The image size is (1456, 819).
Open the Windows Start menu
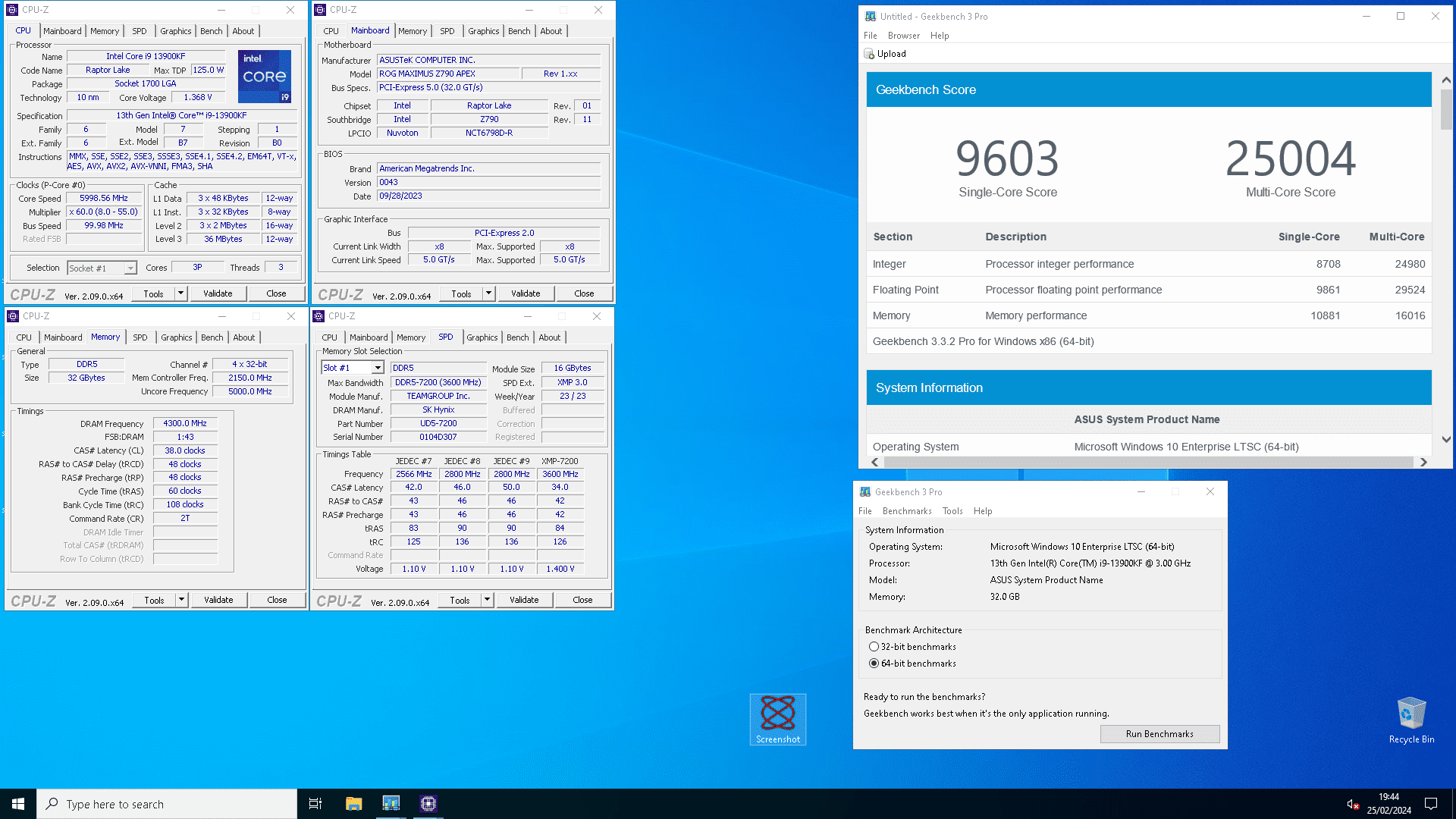click(18, 804)
